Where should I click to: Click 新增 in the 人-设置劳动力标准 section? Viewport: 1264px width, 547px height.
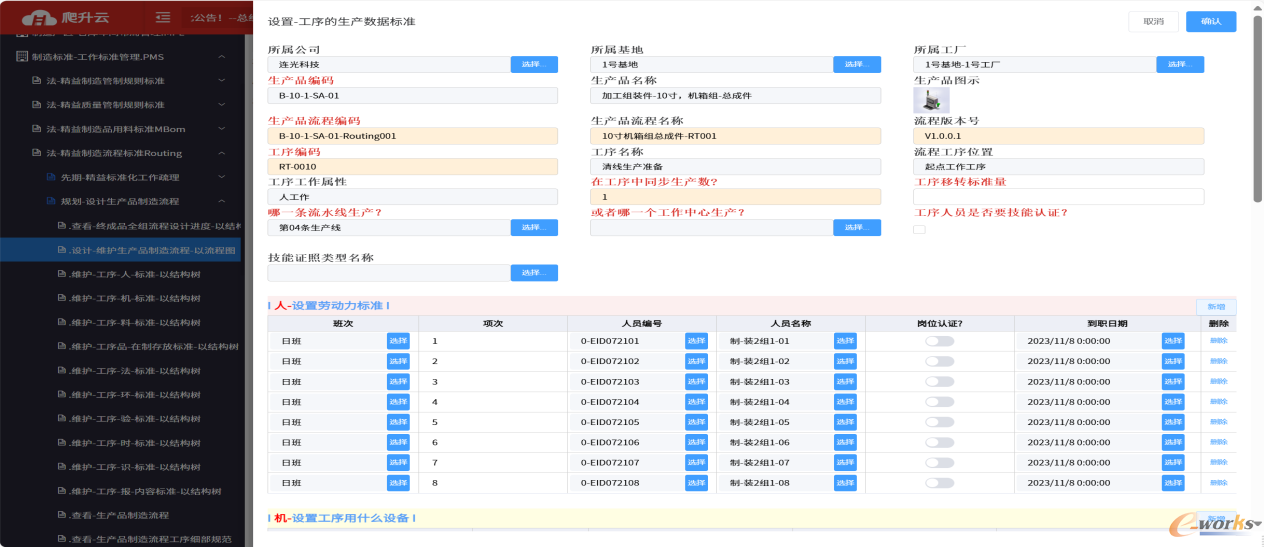pos(1216,307)
